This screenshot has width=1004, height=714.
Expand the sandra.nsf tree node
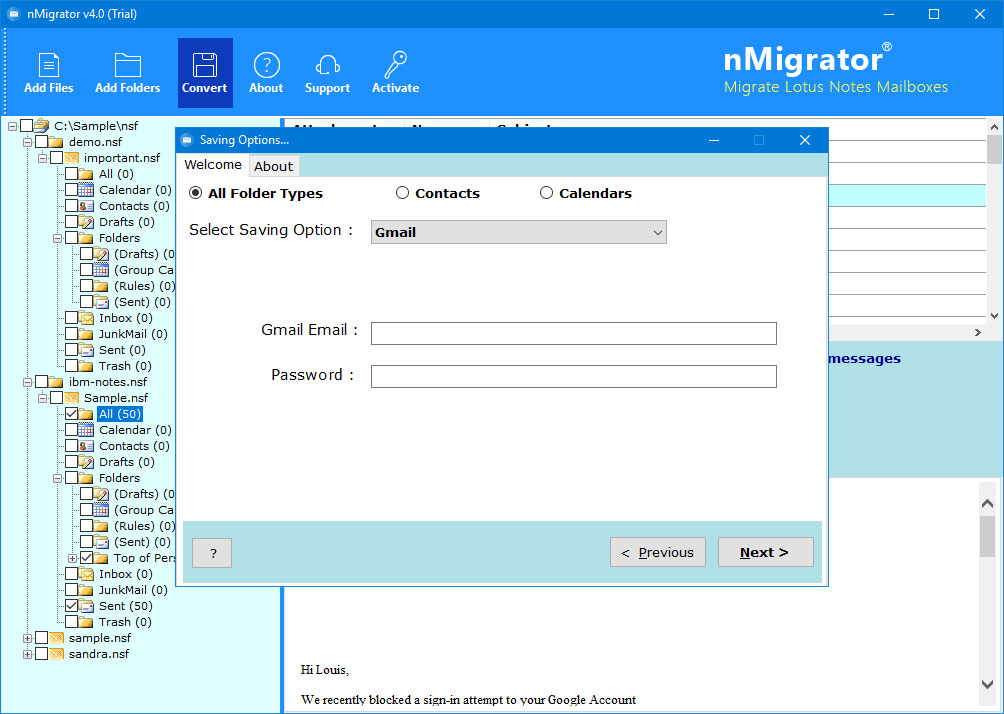pyautogui.click(x=27, y=654)
